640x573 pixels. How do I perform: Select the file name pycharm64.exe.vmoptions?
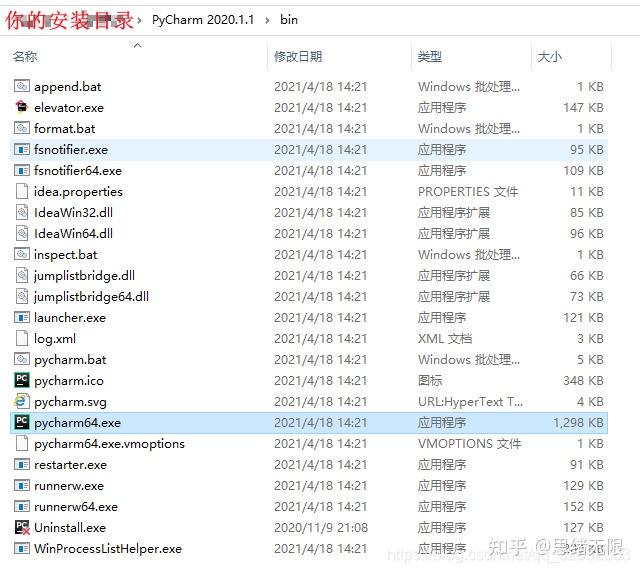109,444
